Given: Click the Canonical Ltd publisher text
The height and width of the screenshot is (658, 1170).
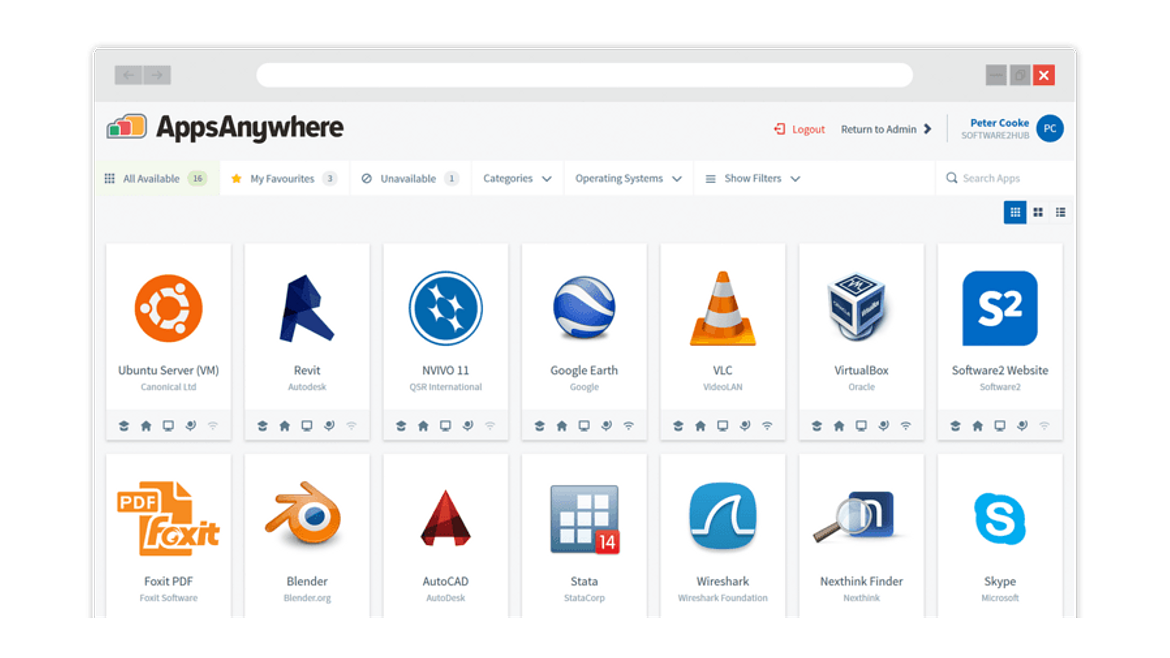Looking at the screenshot, I should coord(169,386).
